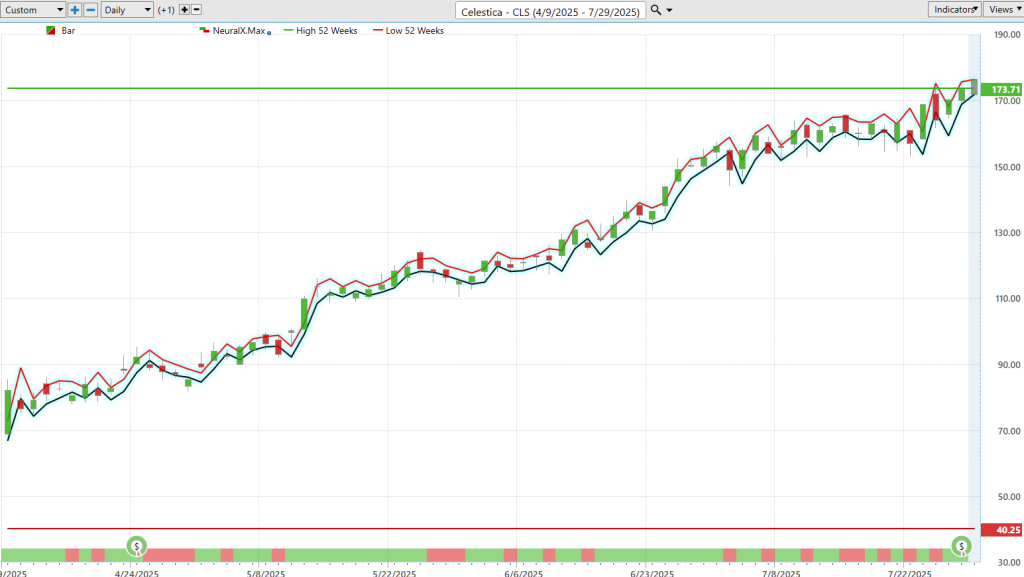
Task: Click the right dollar-sign dividend marker
Action: coord(961,546)
